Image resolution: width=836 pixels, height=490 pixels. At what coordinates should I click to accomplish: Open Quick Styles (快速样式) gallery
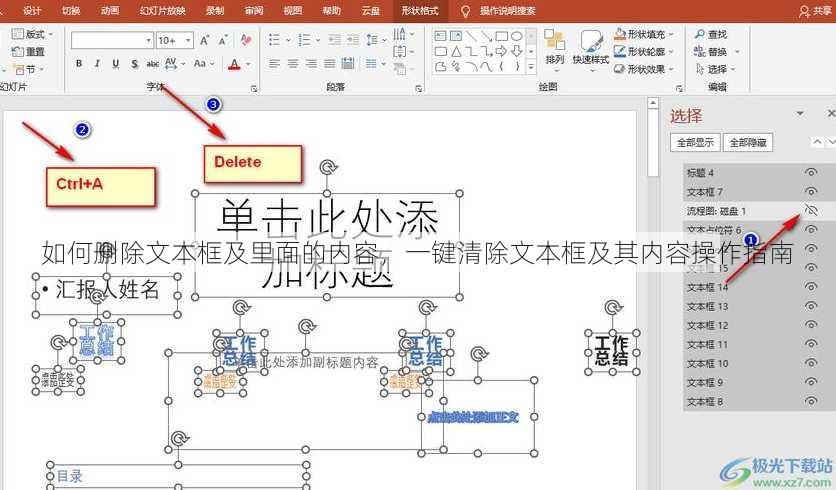coord(591,50)
